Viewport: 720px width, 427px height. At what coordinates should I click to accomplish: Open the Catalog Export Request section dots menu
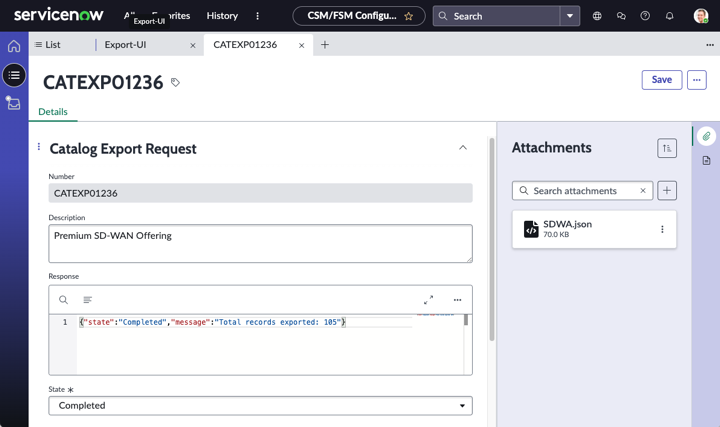39,146
